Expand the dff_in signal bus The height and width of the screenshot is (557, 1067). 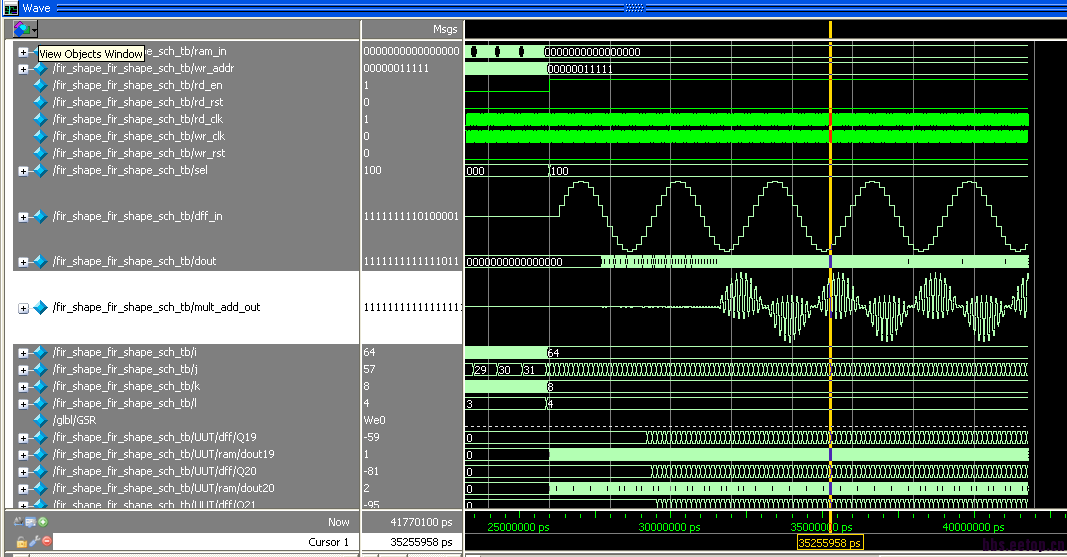(23, 216)
